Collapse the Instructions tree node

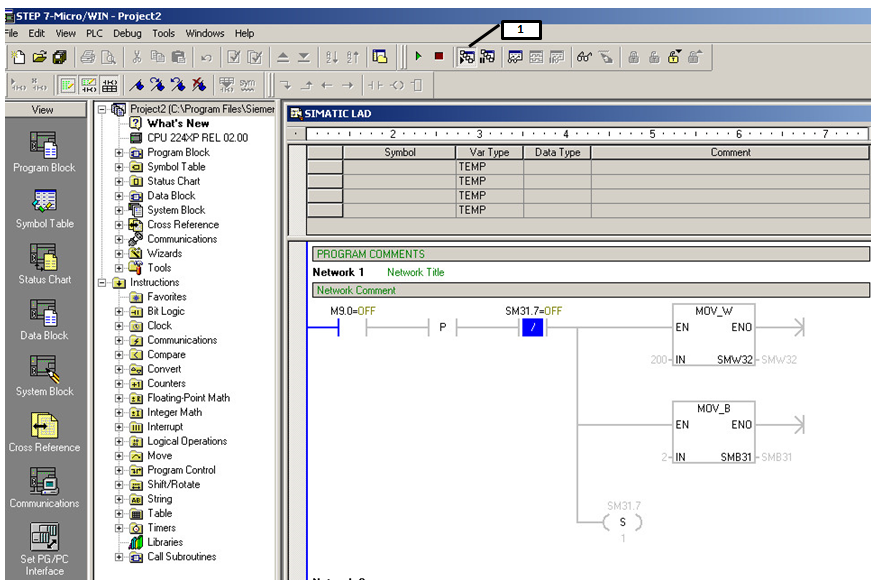coord(103,283)
